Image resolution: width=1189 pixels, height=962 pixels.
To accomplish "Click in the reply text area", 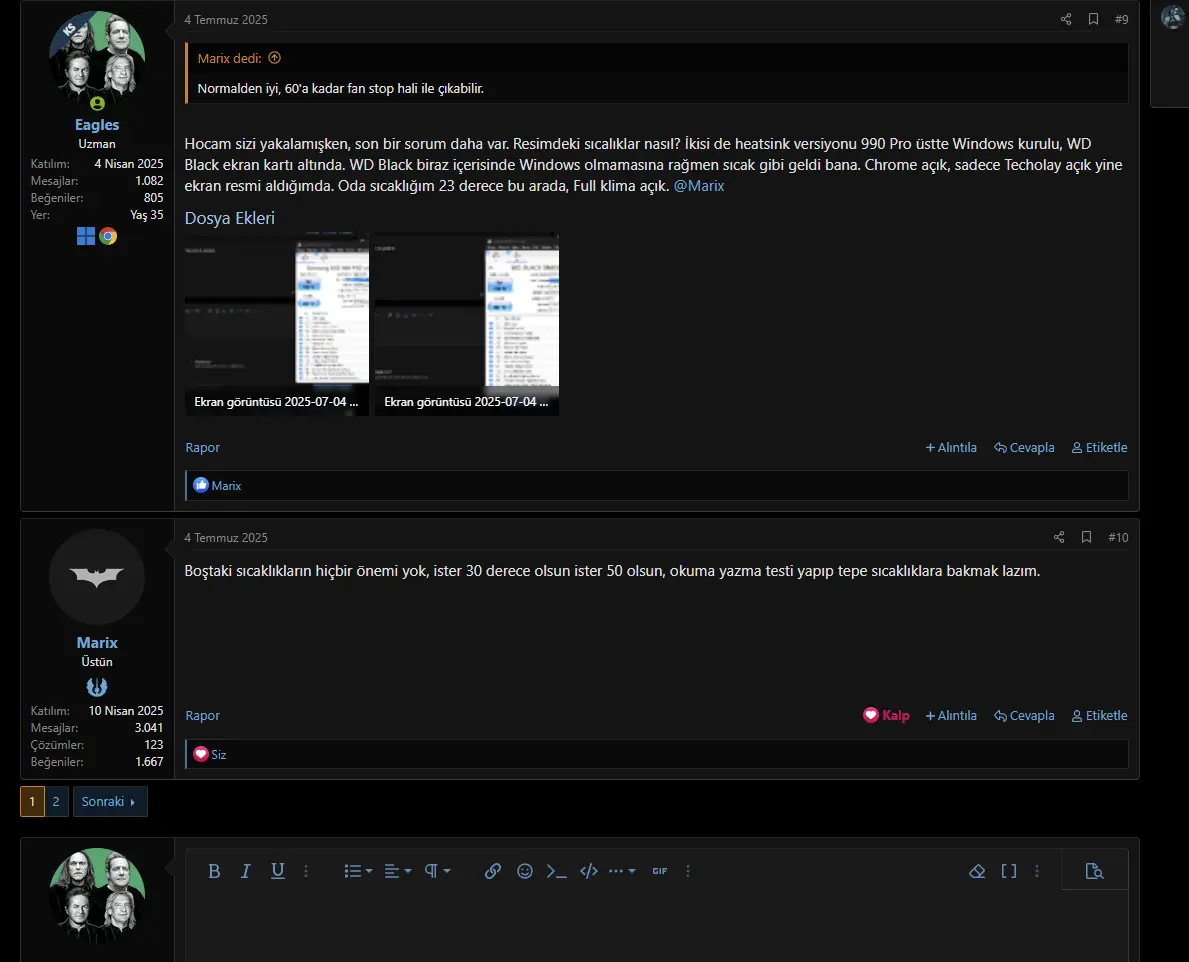I will pyautogui.click(x=657, y=927).
